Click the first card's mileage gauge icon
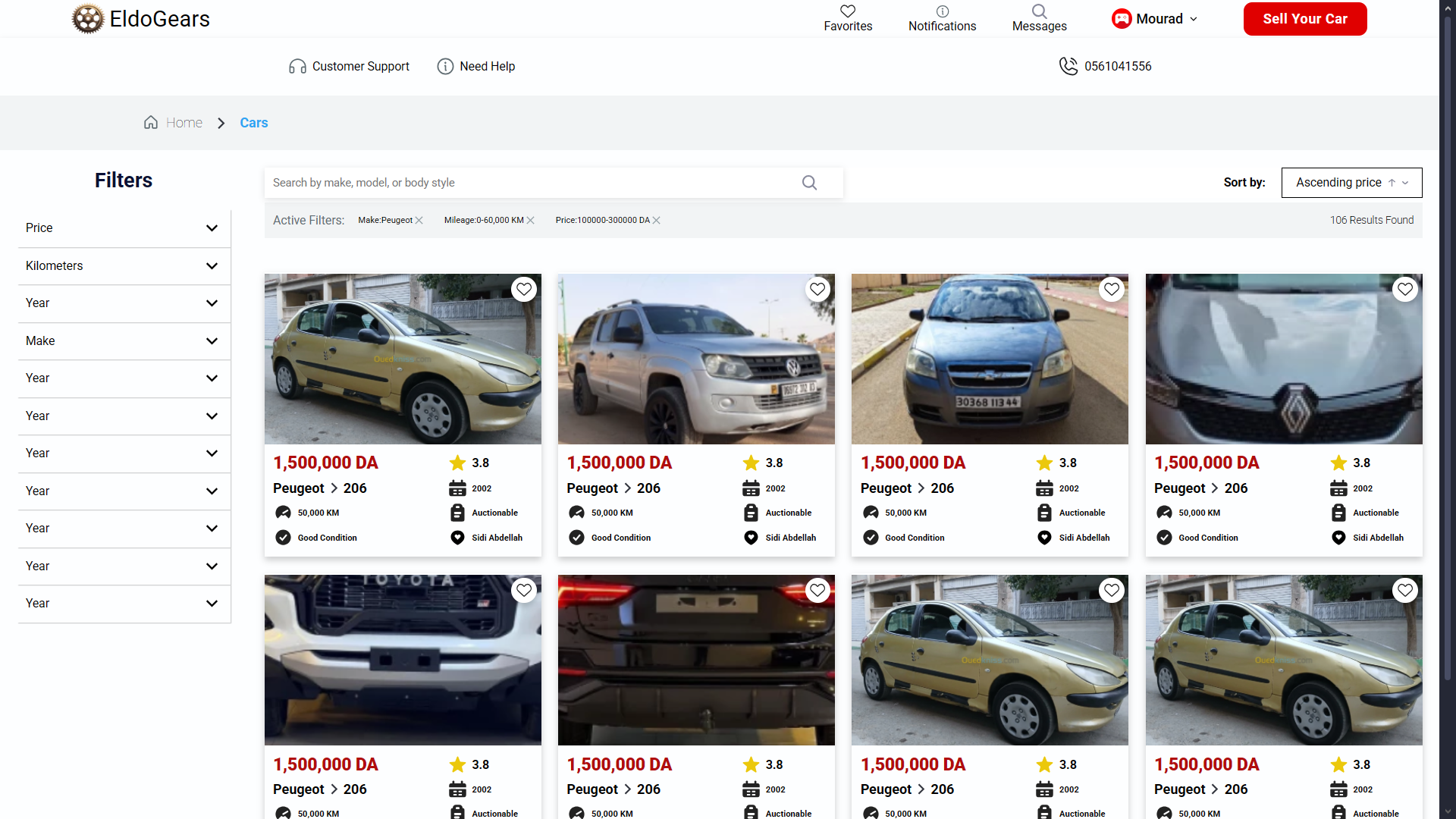 (x=283, y=513)
